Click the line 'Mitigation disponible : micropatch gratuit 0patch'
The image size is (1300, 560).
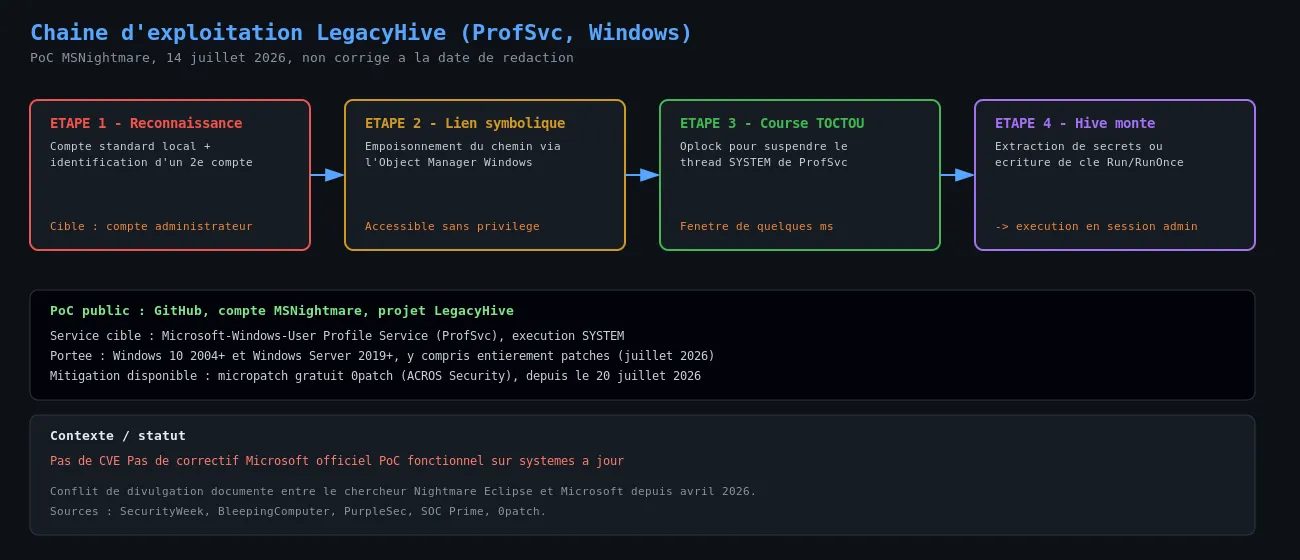coord(375,376)
